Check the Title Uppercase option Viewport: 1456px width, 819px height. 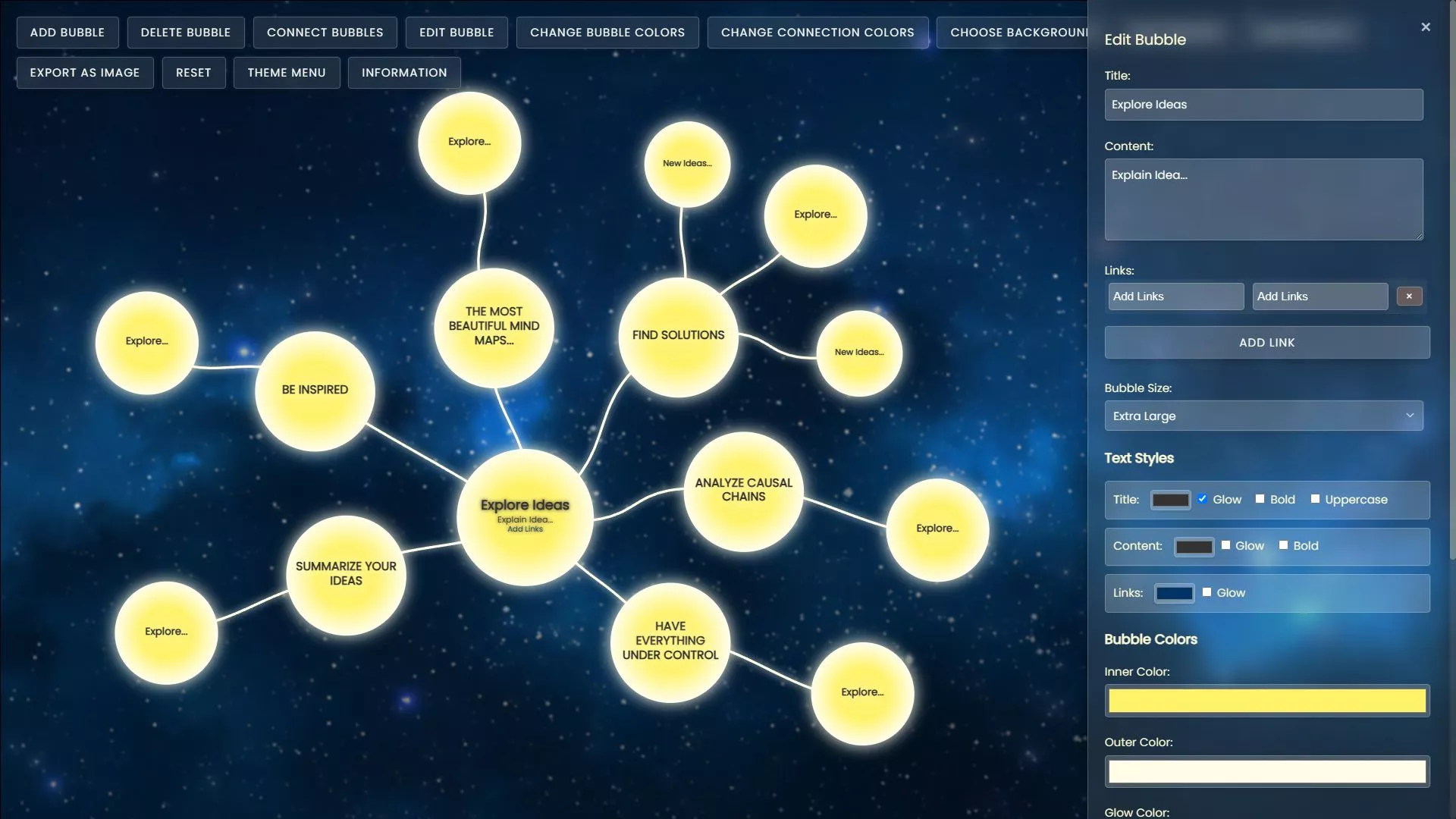pos(1315,499)
